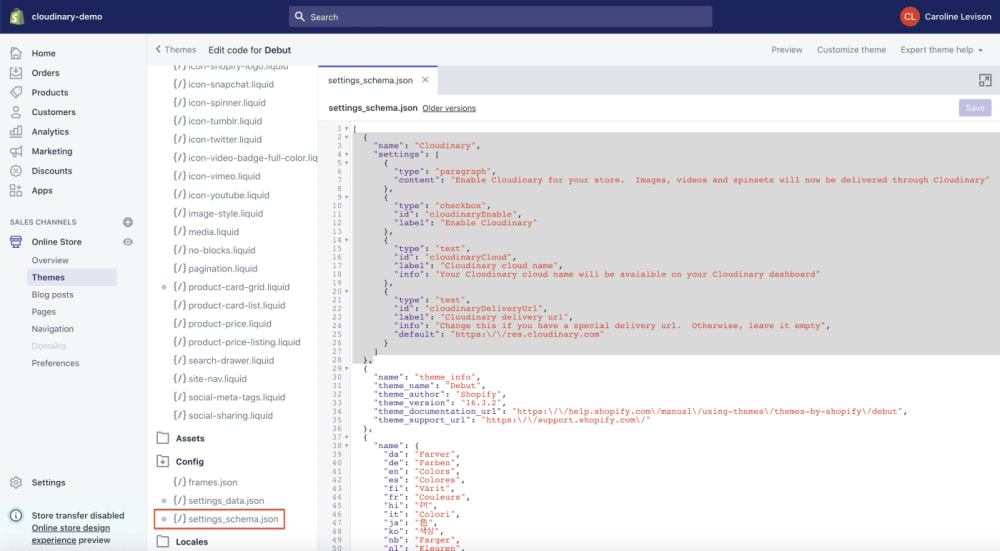Image resolution: width=1000 pixels, height=551 pixels.
Task: Open Preferences under Online Store
Action: click(x=55, y=363)
